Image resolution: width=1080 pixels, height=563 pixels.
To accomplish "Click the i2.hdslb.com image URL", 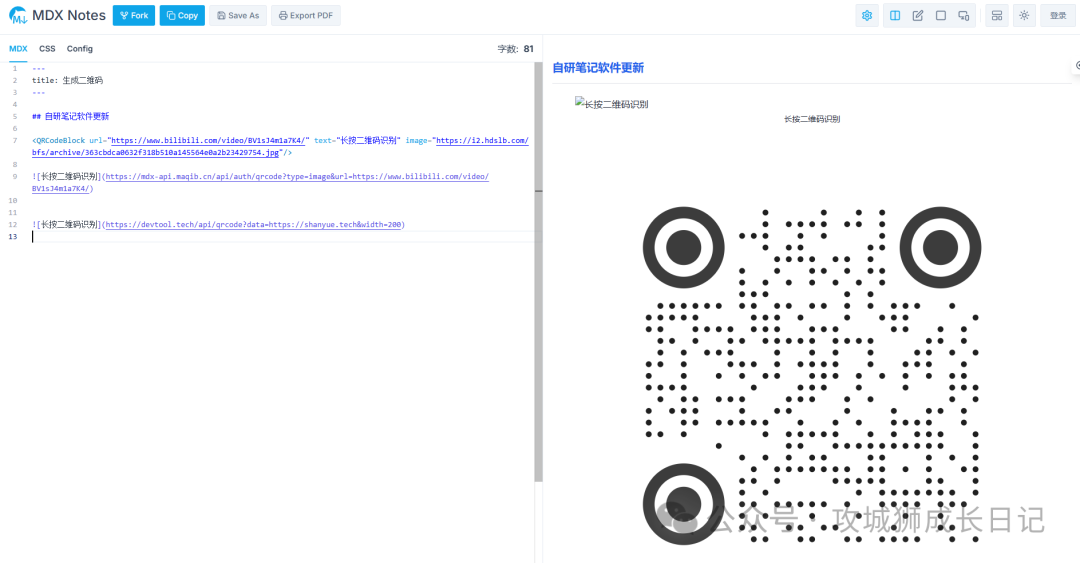I will pos(280,146).
